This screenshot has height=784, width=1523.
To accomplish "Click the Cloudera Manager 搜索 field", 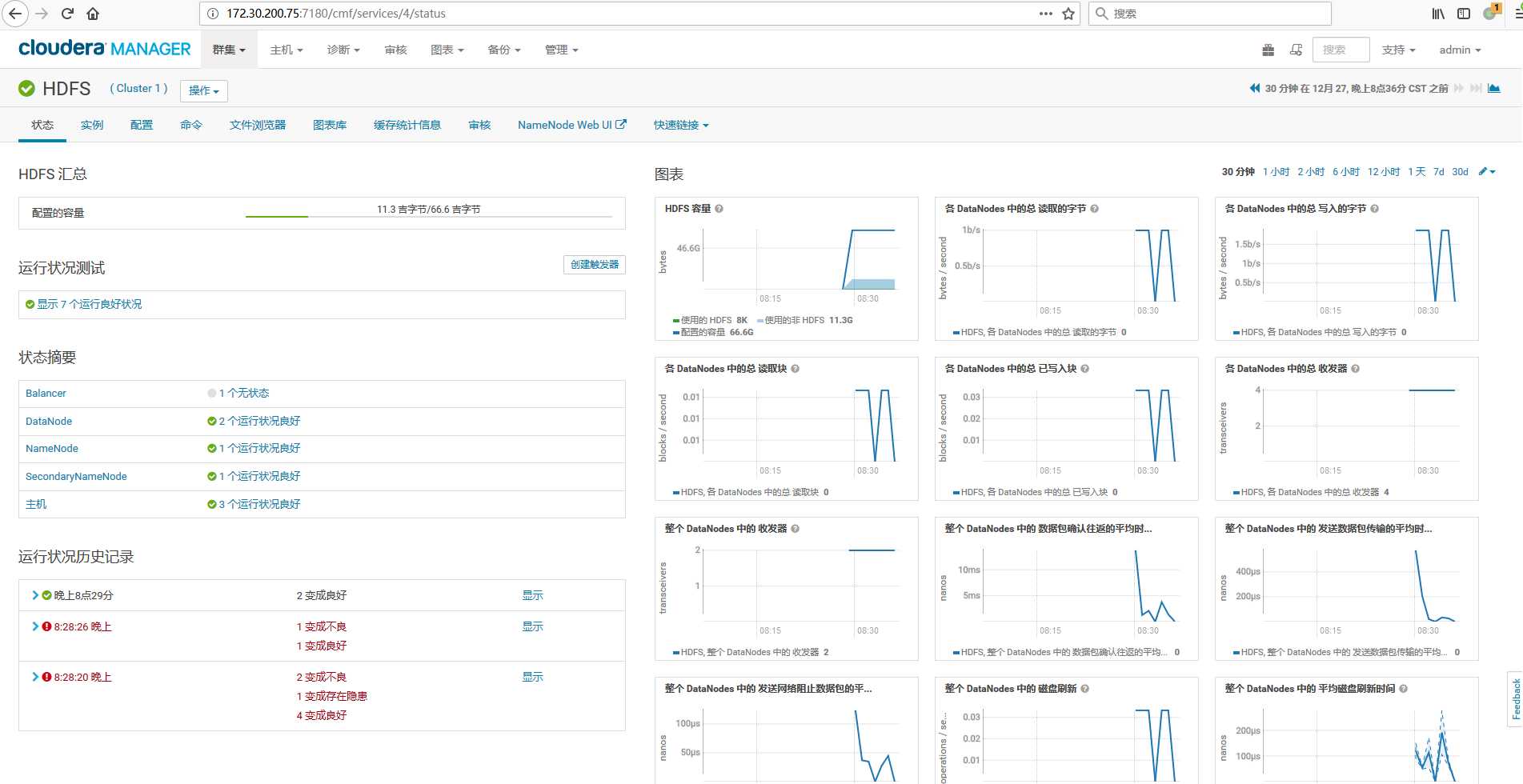I will pyautogui.click(x=1341, y=50).
